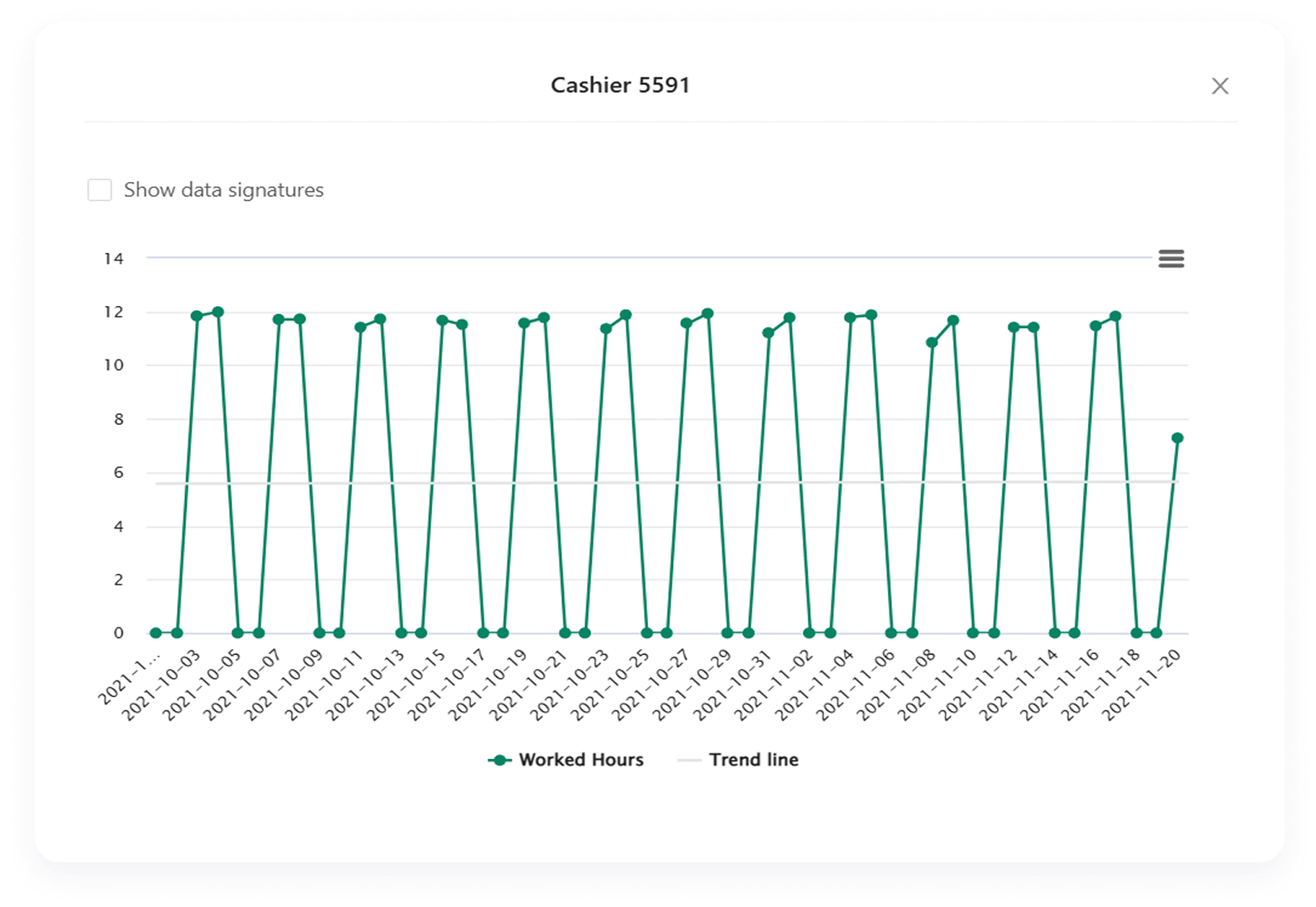Toggle the Worked Hours legend series
This screenshot has width=1316, height=907.
tap(566, 760)
